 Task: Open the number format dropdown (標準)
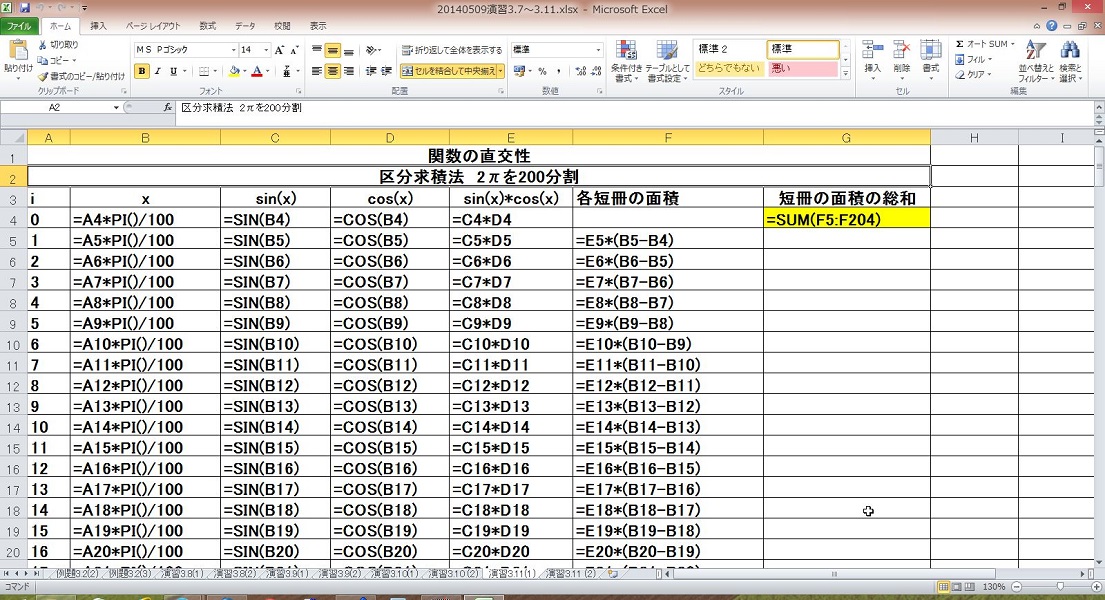(x=599, y=50)
